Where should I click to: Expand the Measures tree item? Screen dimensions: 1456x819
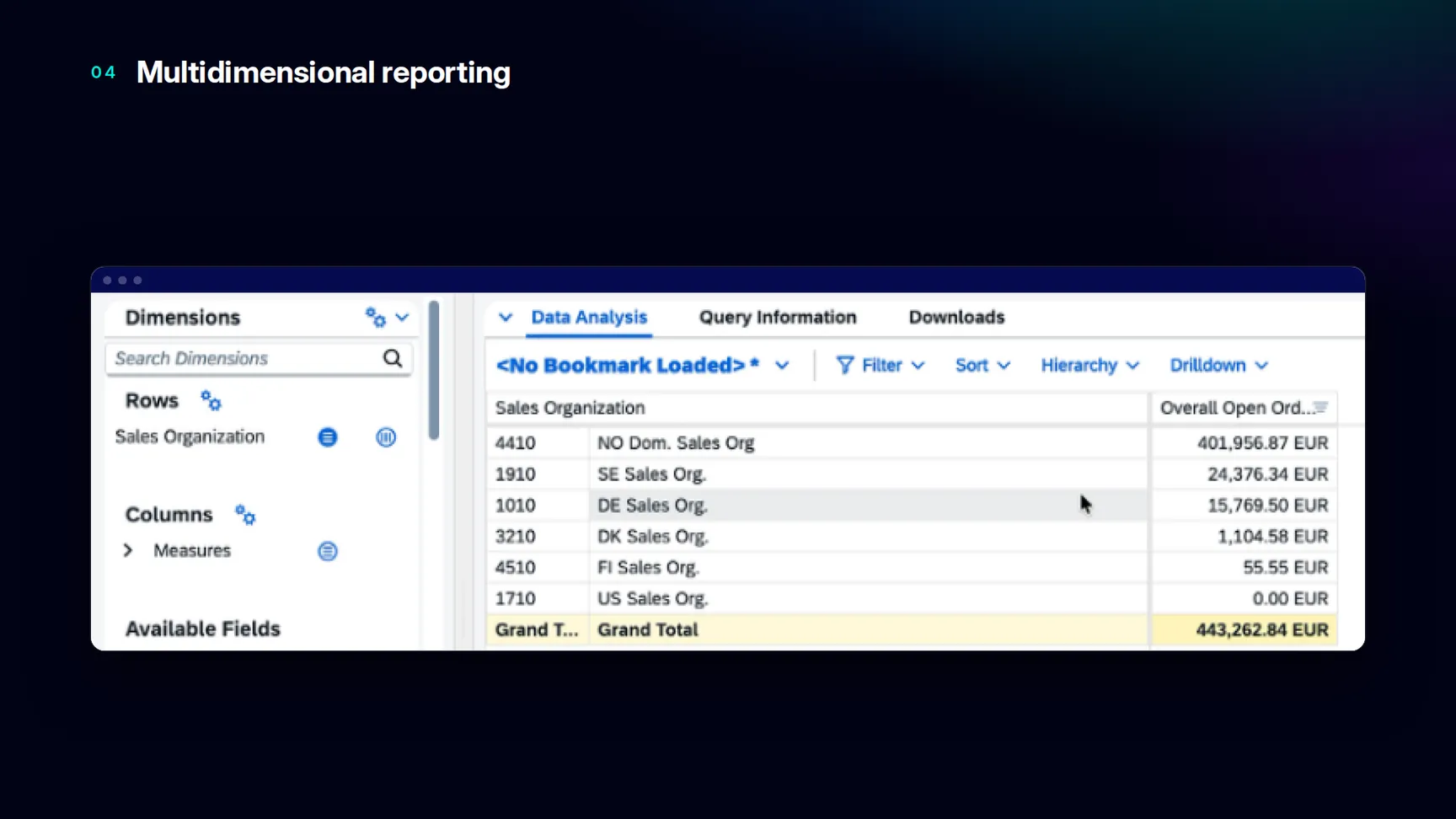point(128,550)
